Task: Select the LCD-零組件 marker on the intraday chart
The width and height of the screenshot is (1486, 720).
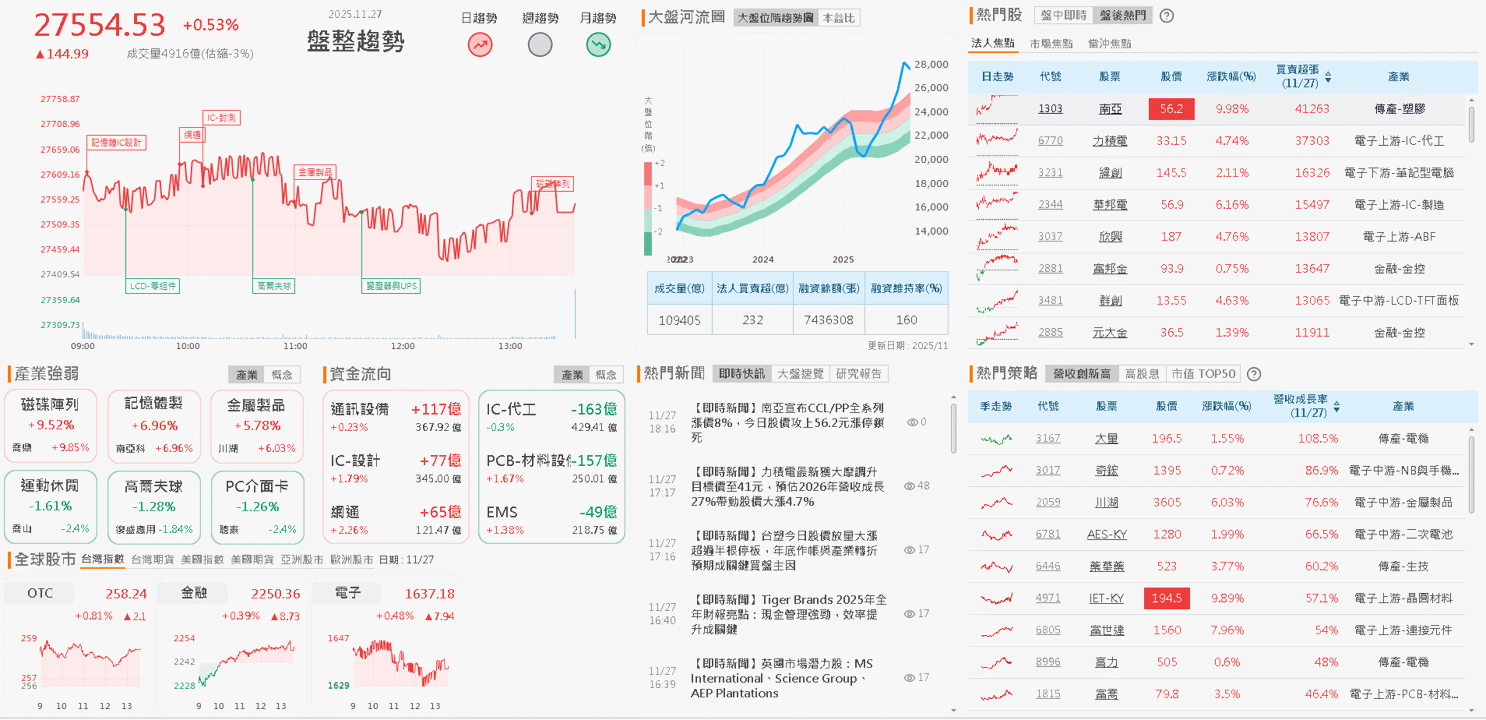Action: 154,286
